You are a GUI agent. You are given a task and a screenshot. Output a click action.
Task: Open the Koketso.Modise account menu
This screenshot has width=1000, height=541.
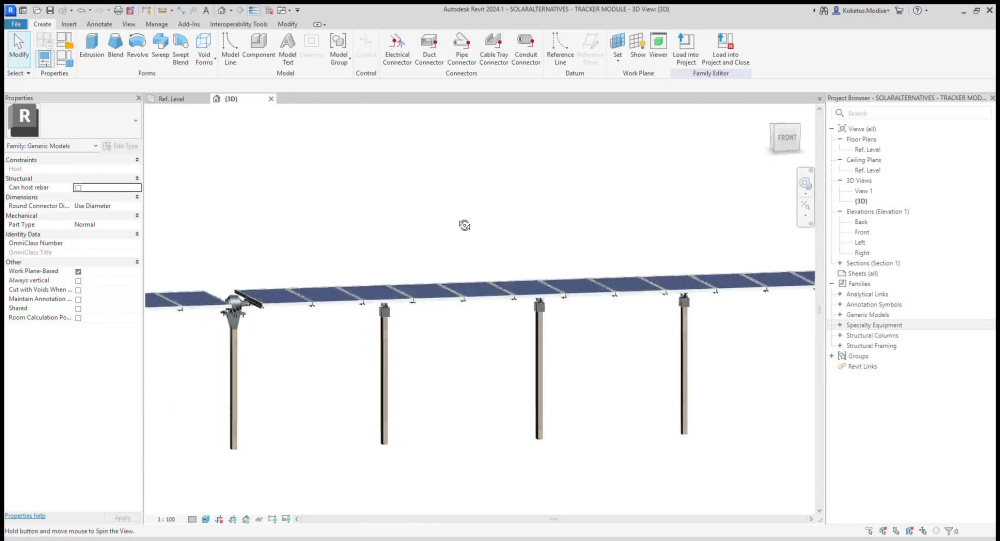coord(864,10)
